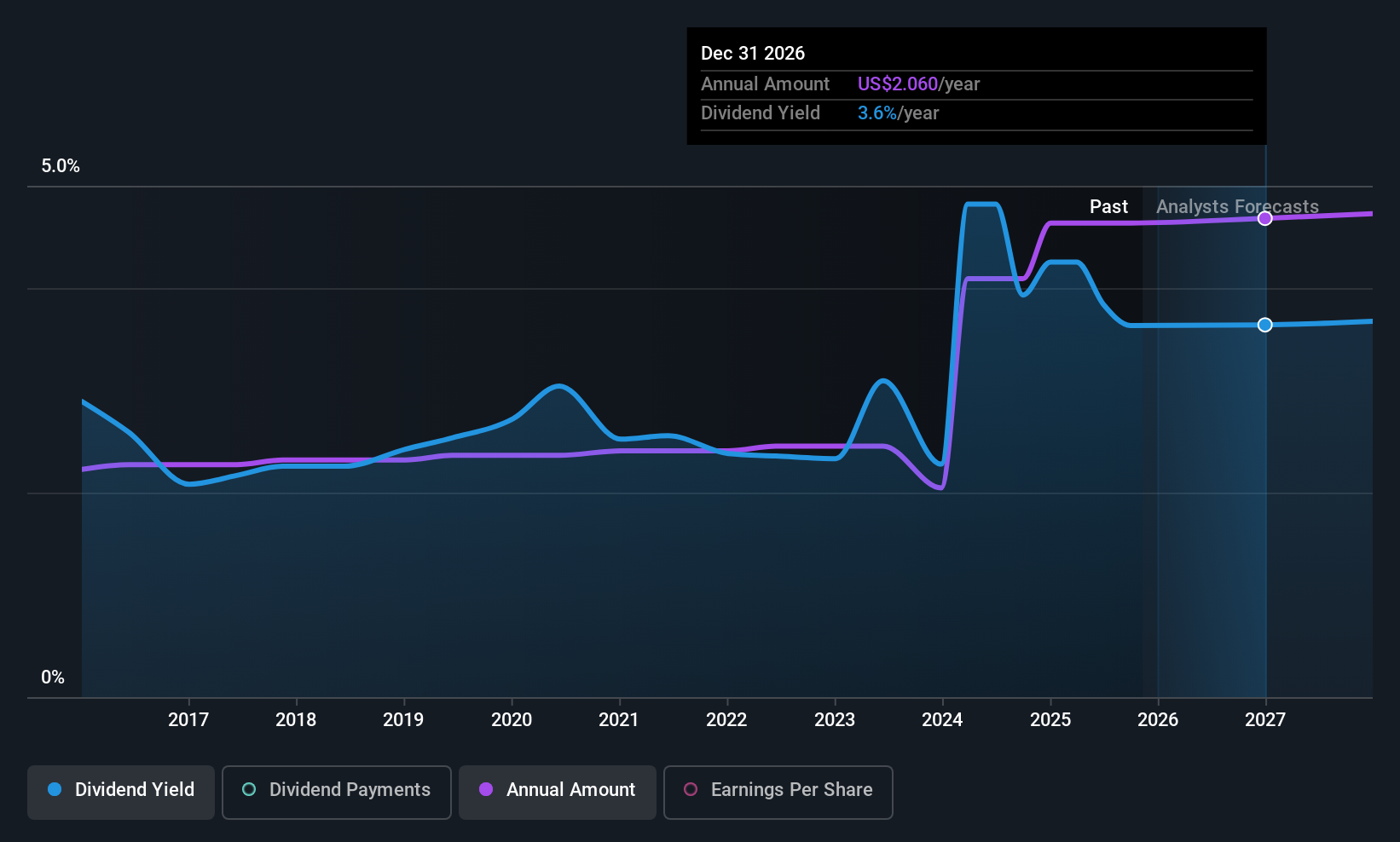
Task: Click the blue Dividend Yield legend dot
Action: [55, 790]
